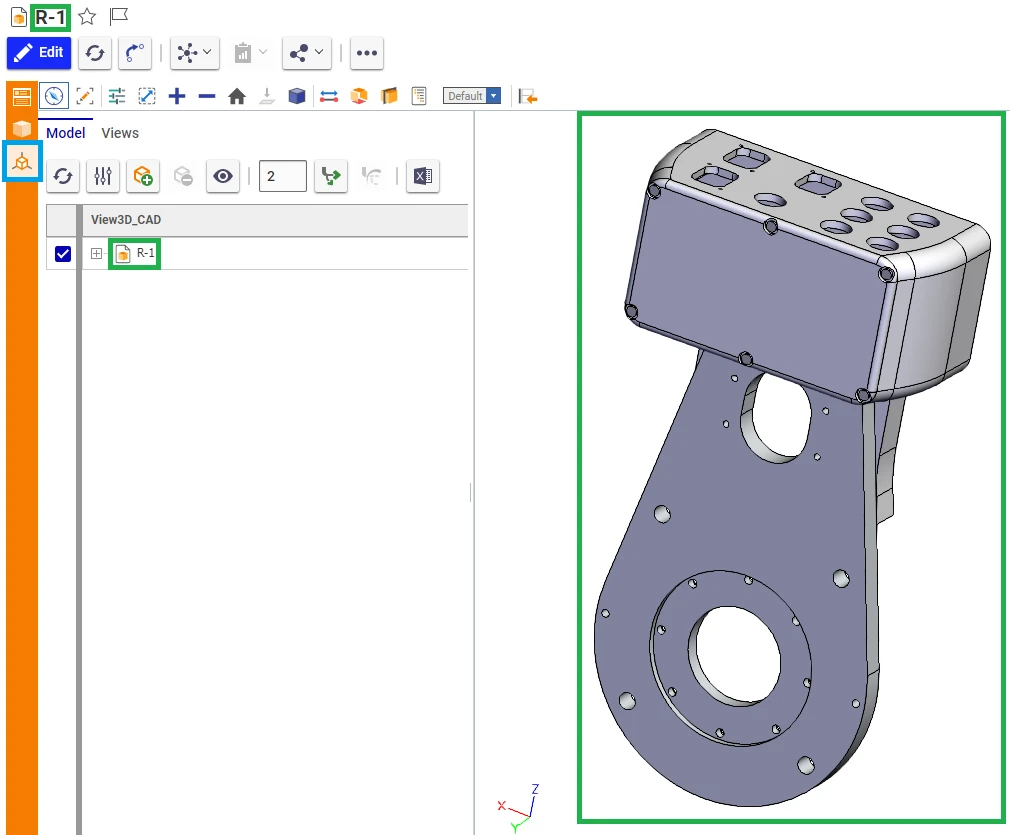Open the wireframe cube 3D sidebar icon
1010x835 pixels.
click(22, 162)
